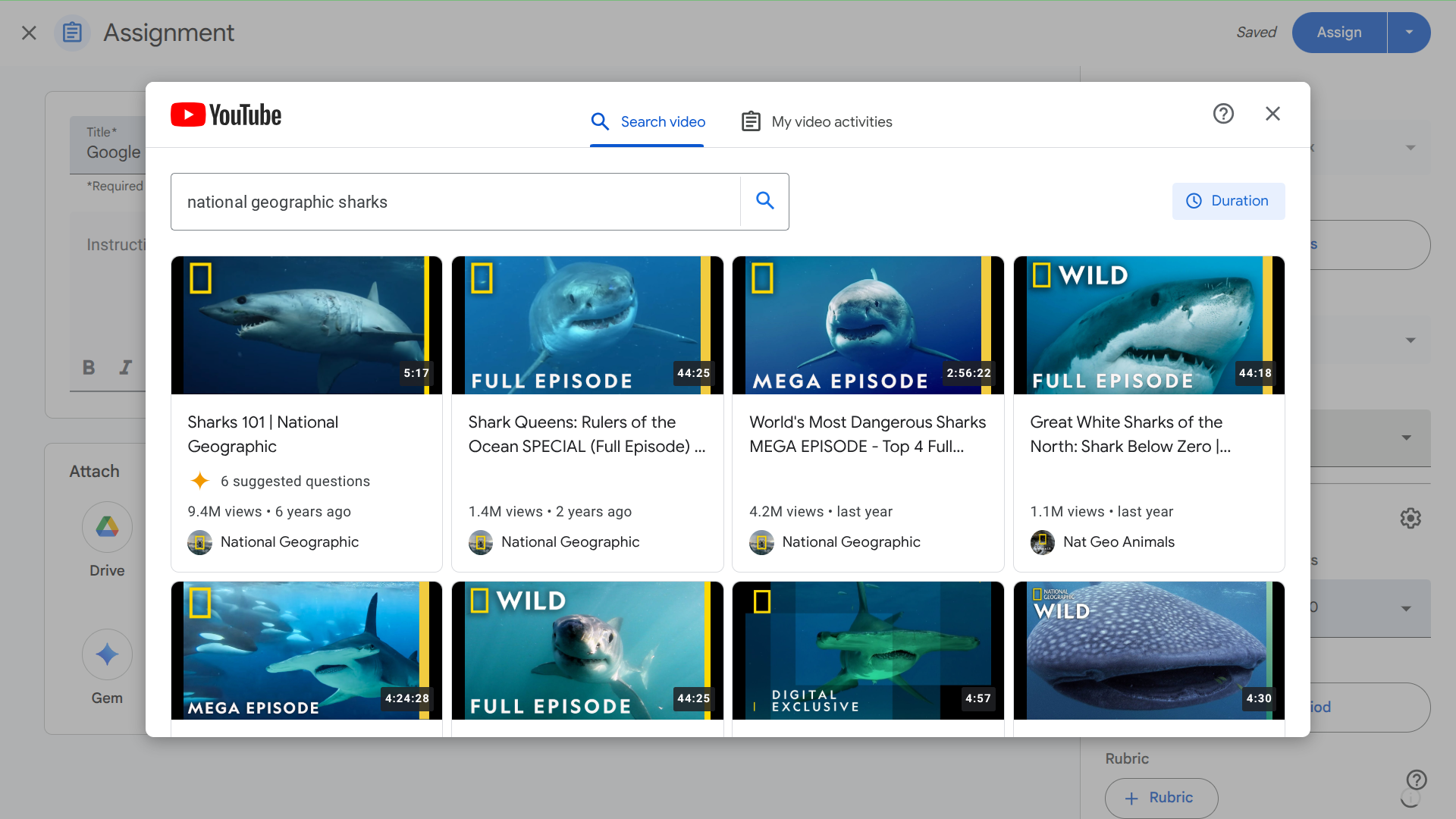Toggle bold formatting button
The height and width of the screenshot is (819, 1456).
point(89,368)
